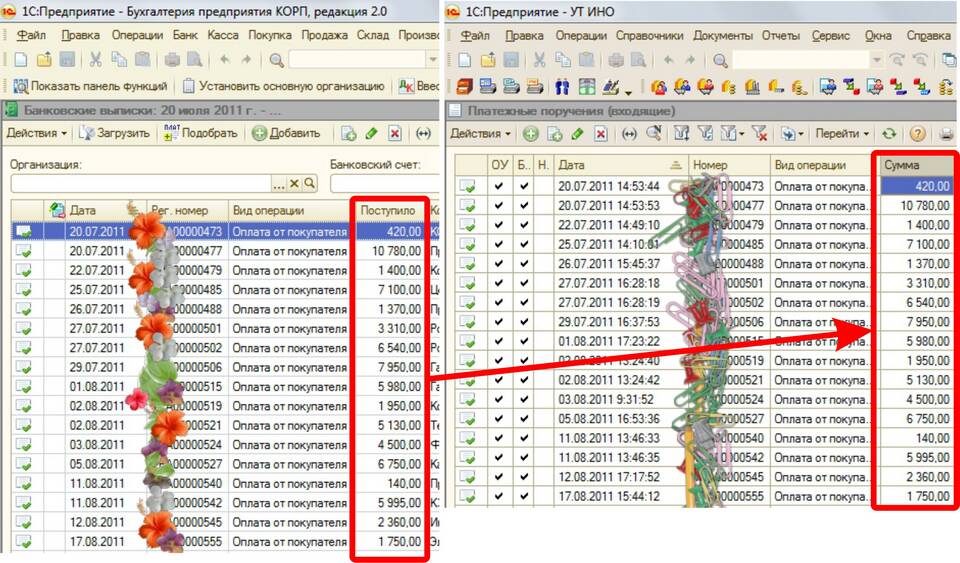960x563 pixels.
Task: Click green calendar grid icon in УТ ИНО toolbar
Action: [x=587, y=86]
